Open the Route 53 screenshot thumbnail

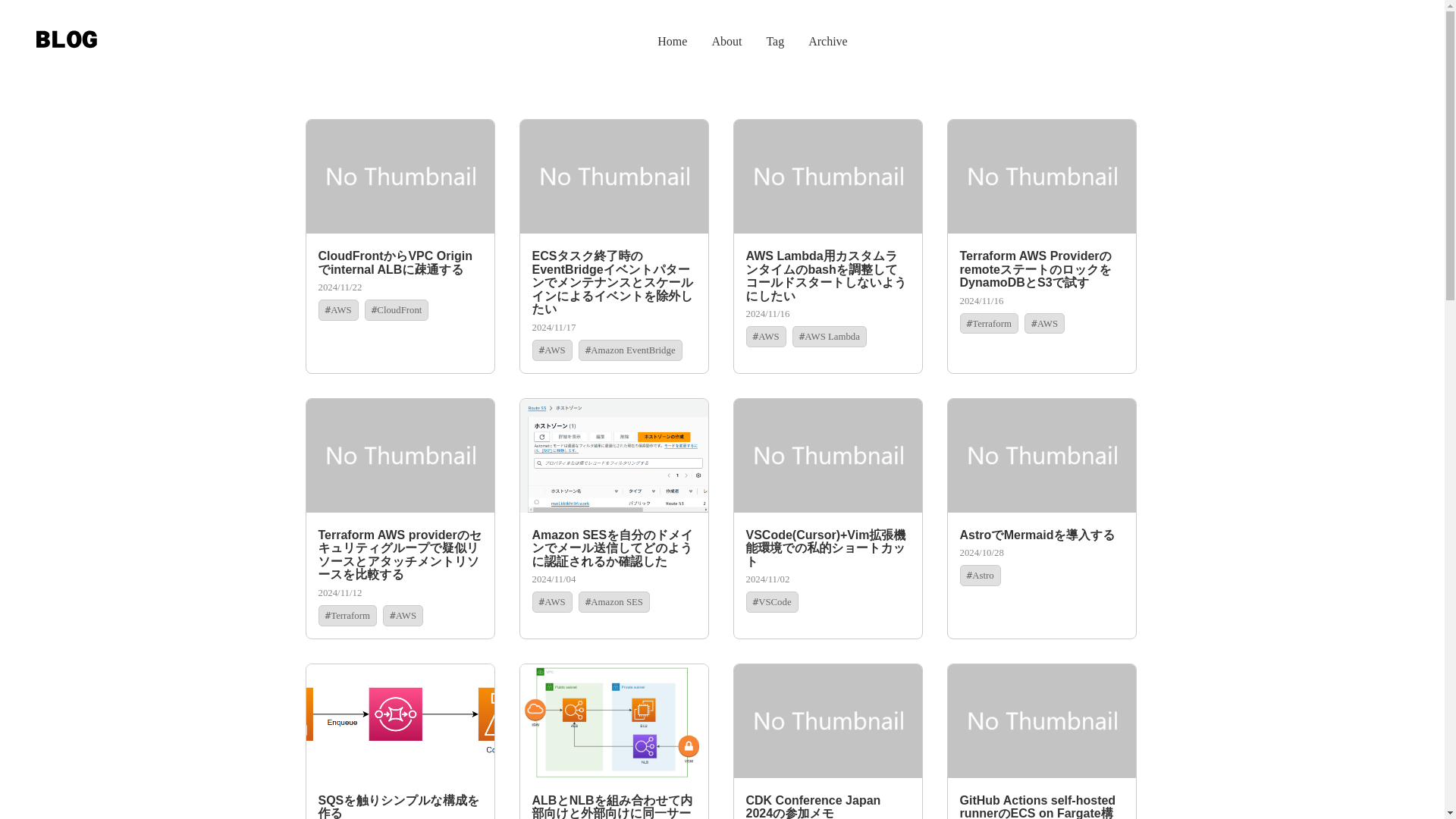pos(614,456)
